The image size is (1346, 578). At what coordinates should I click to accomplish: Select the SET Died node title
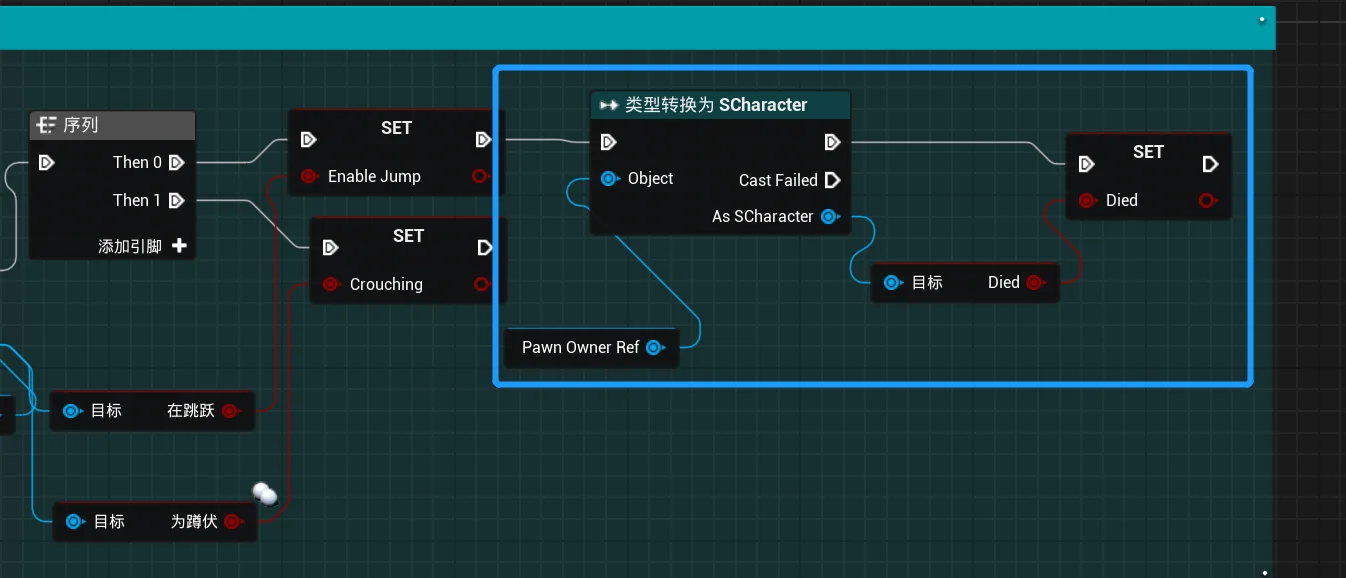click(x=1148, y=152)
